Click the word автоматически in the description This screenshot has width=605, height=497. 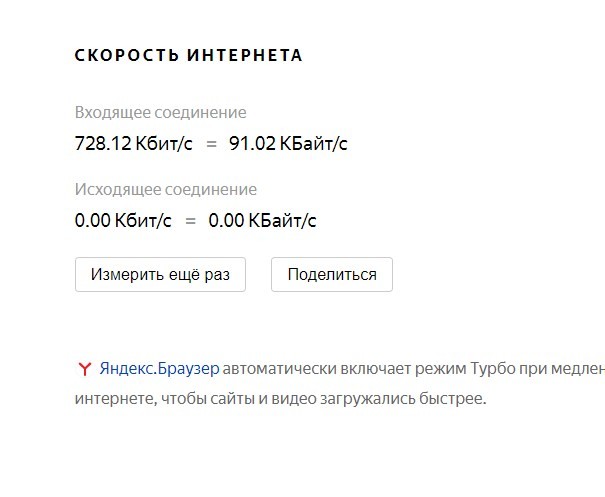pos(280,369)
